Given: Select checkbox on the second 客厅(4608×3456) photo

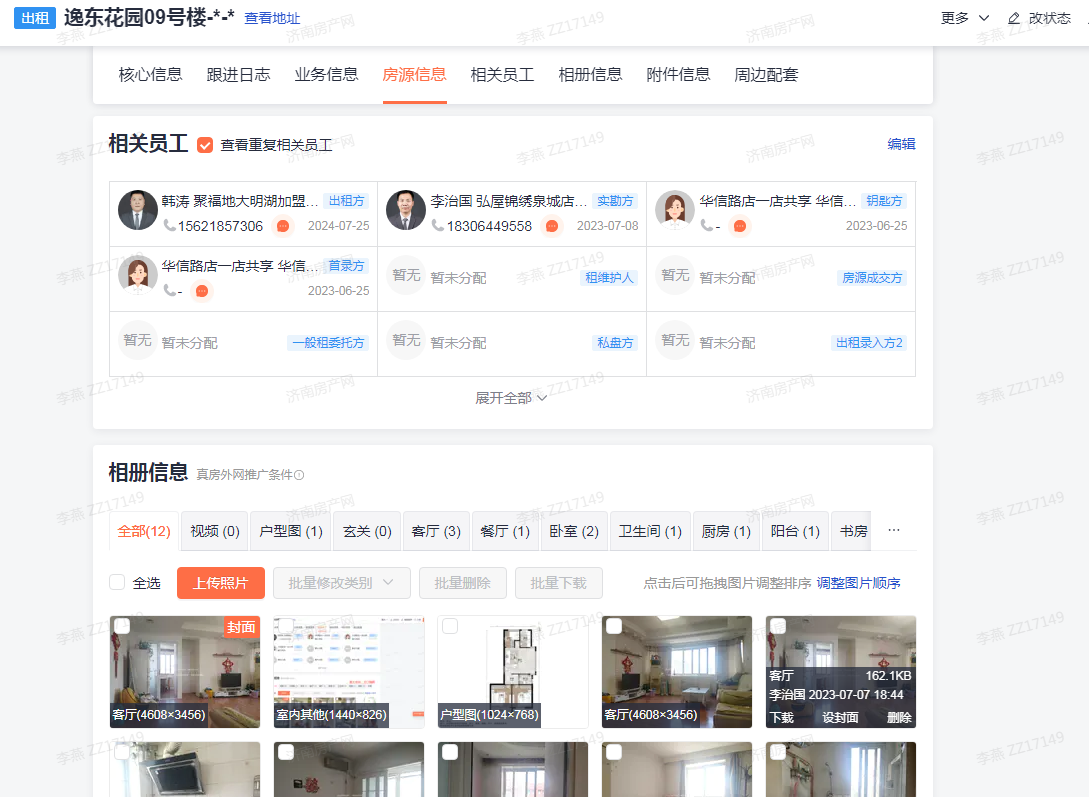Looking at the screenshot, I should point(614,626).
